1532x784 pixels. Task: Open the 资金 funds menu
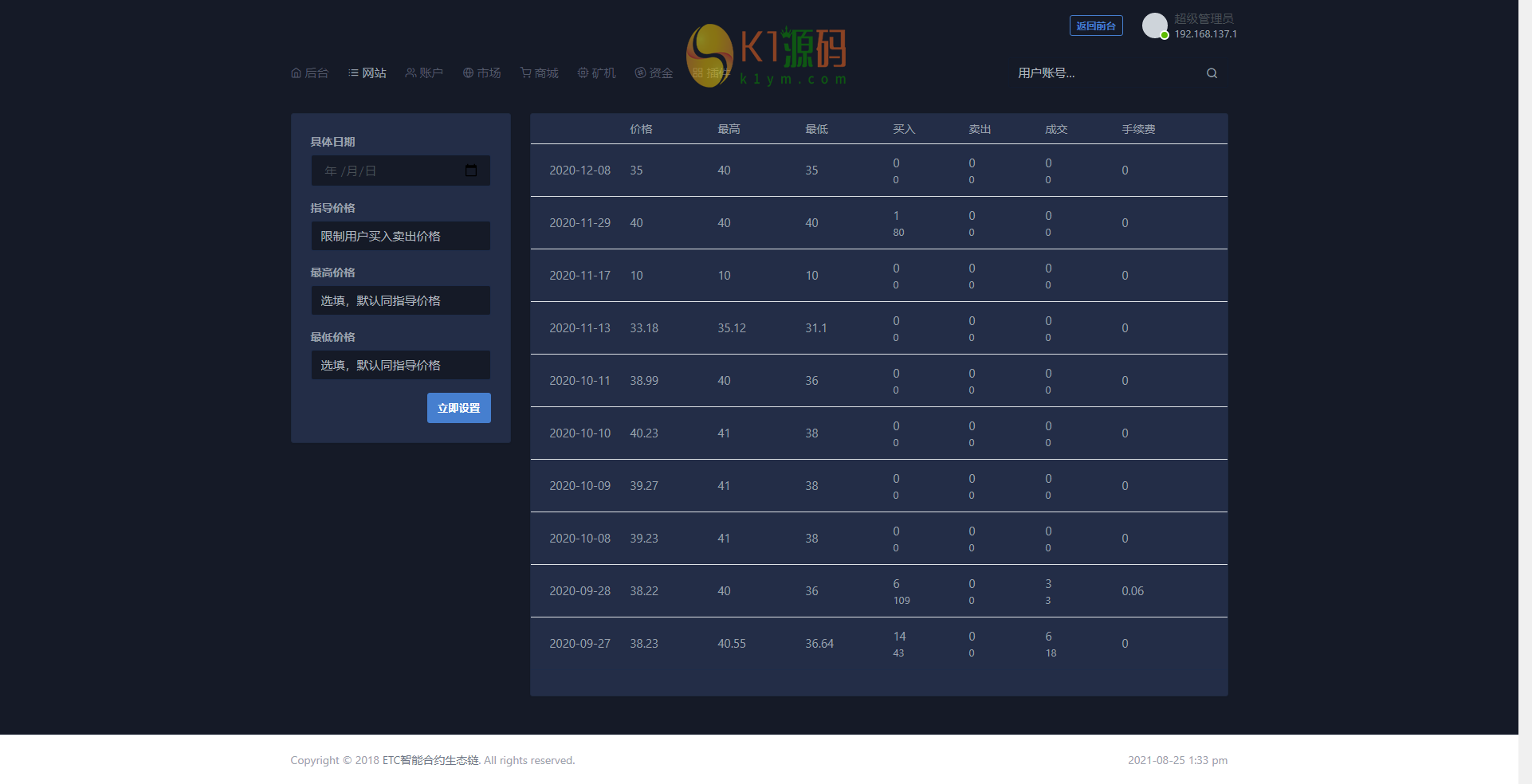654,73
